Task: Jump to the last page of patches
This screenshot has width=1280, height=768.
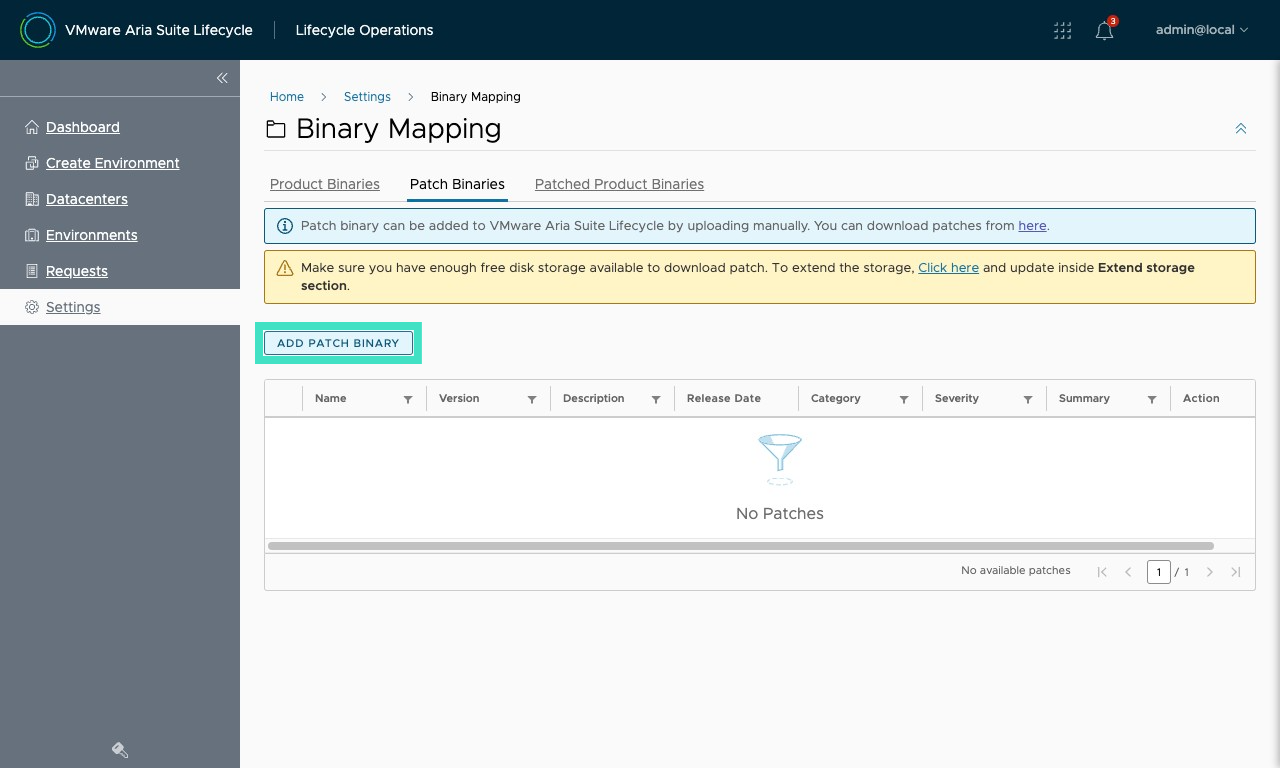Action: 1236,572
